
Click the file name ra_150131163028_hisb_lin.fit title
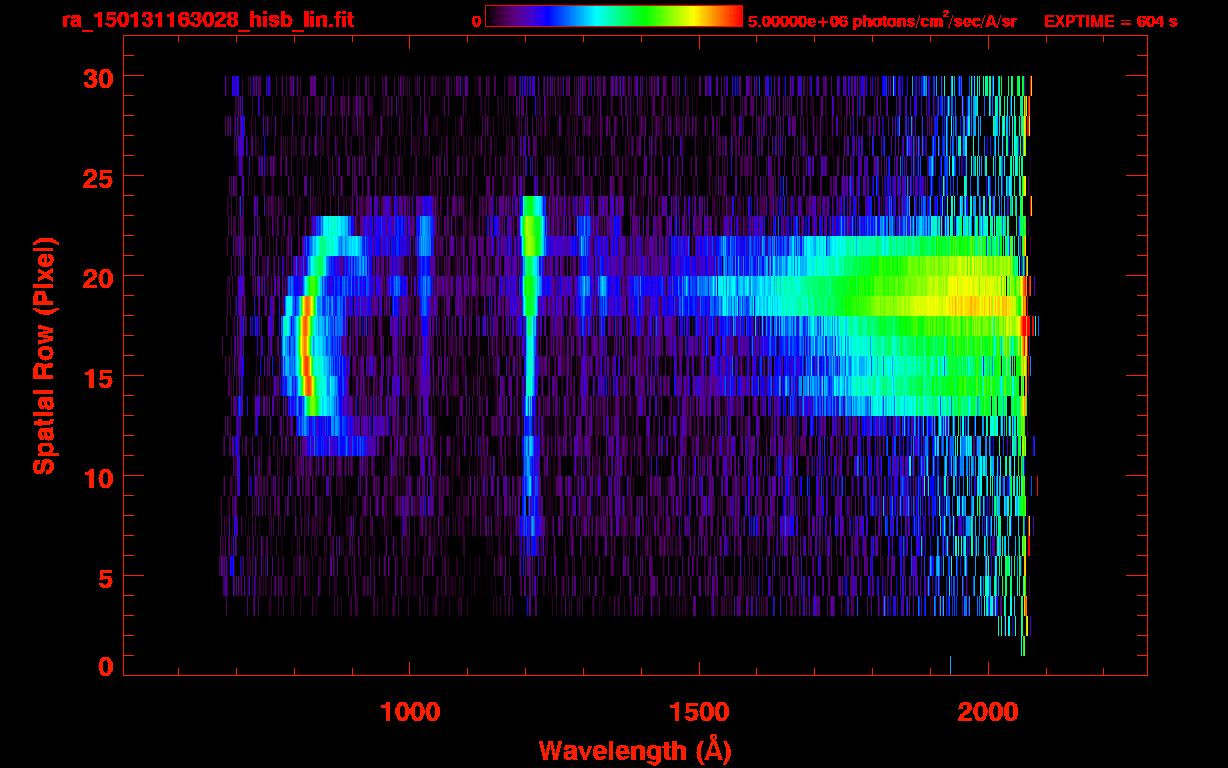tap(207, 20)
